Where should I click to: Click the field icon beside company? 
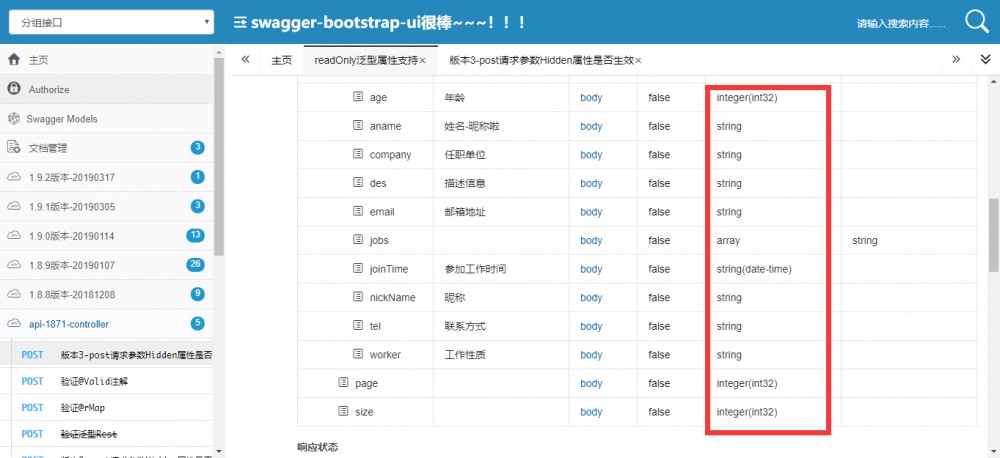[x=358, y=154]
